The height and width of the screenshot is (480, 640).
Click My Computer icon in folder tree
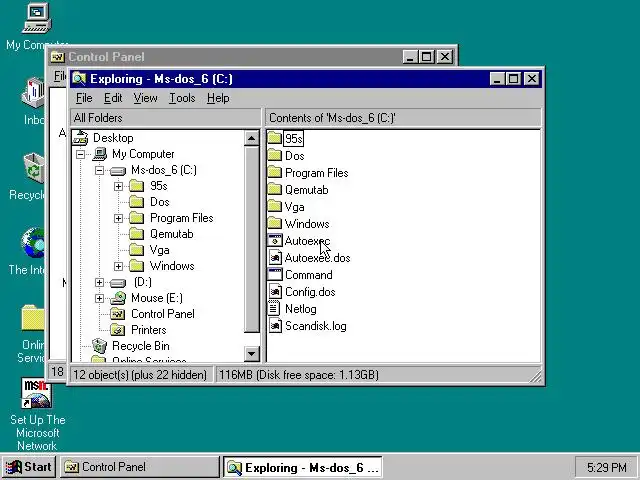100,154
